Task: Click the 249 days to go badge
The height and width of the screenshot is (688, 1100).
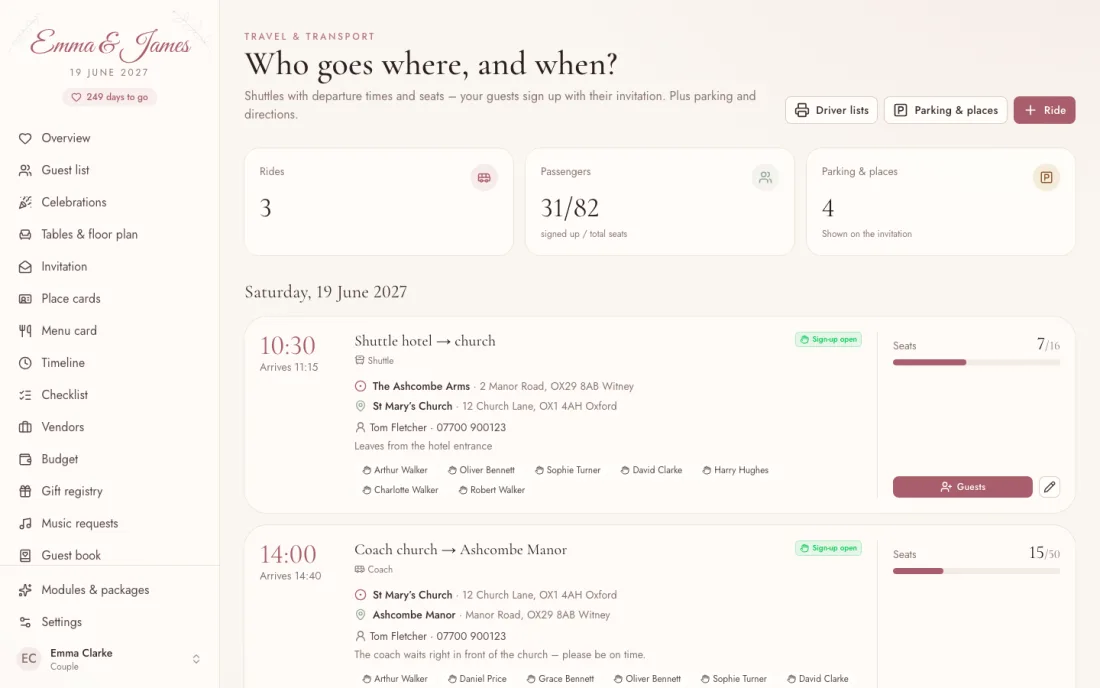Action: click(x=109, y=97)
